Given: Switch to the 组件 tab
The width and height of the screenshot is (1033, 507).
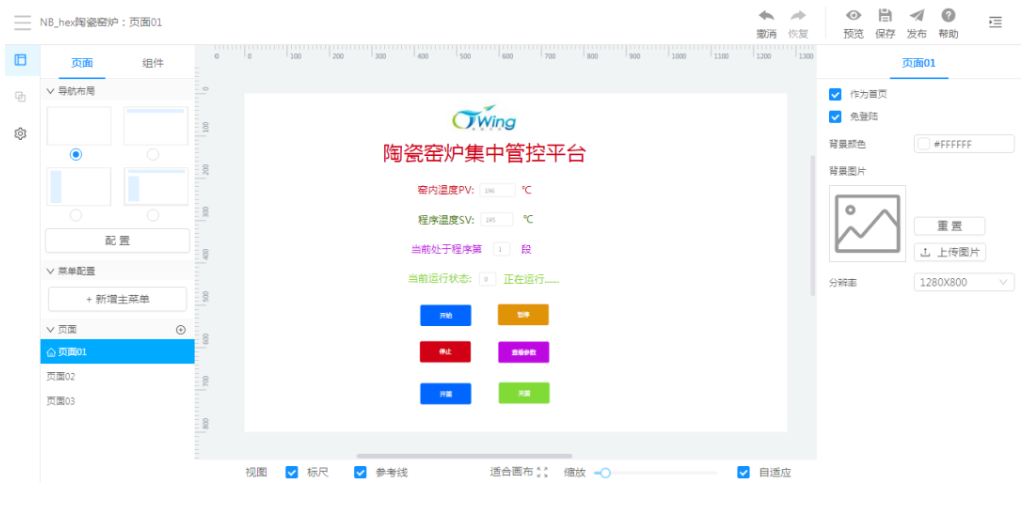Looking at the screenshot, I should pyautogui.click(x=153, y=63).
